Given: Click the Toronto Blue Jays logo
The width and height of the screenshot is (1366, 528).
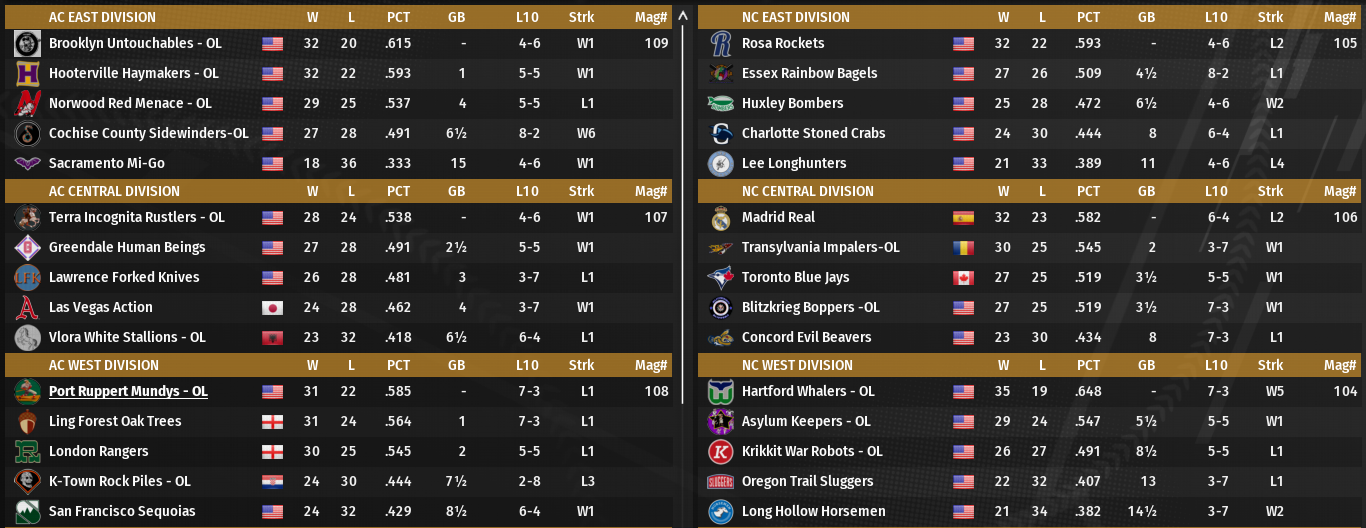Looking at the screenshot, I should pyautogui.click(x=720, y=278).
